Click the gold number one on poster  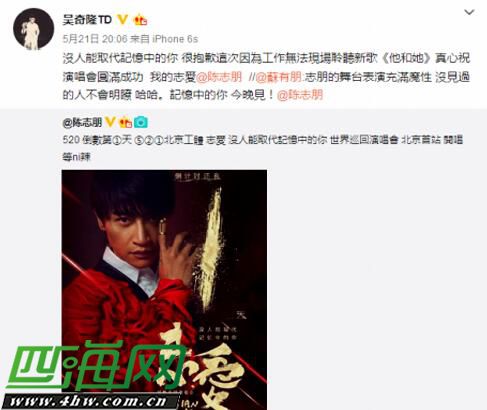tap(213, 248)
